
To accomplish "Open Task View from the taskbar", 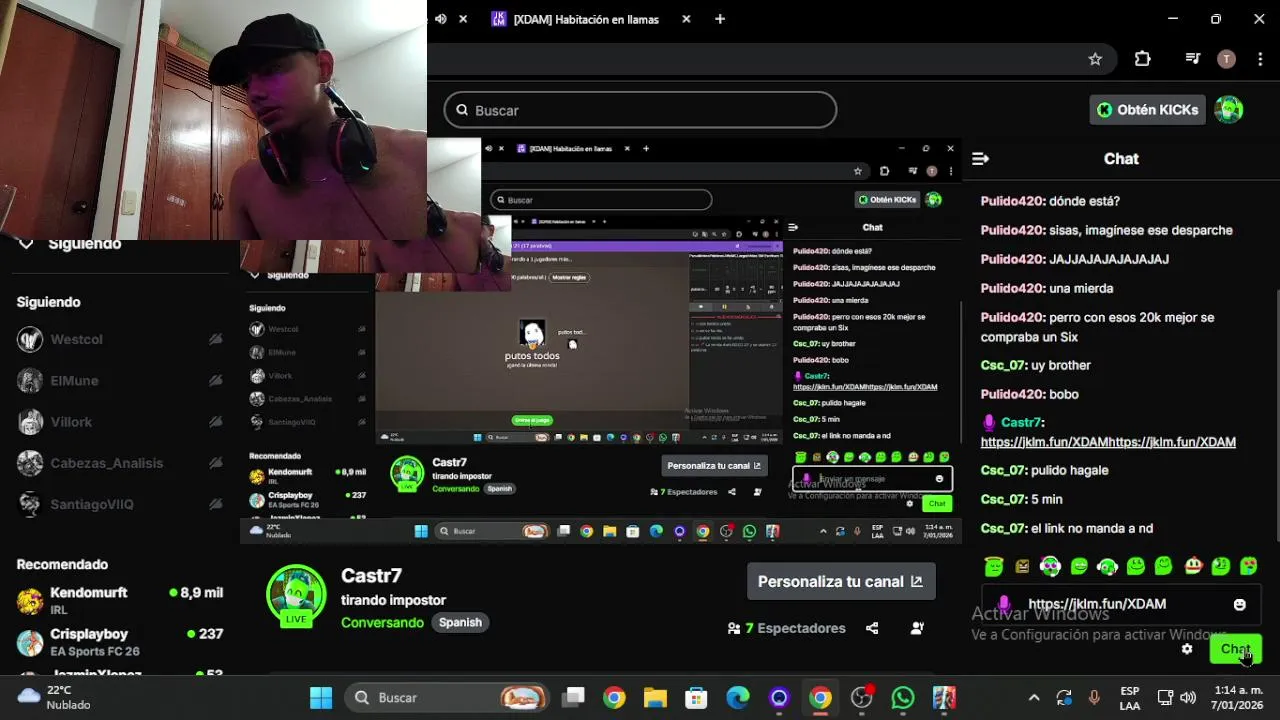I will tap(573, 697).
